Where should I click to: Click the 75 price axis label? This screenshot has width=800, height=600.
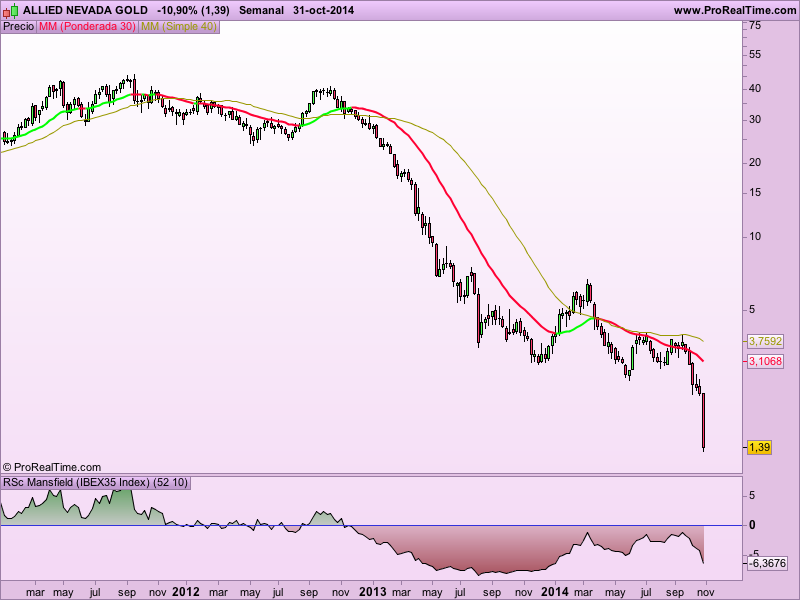tap(756, 26)
